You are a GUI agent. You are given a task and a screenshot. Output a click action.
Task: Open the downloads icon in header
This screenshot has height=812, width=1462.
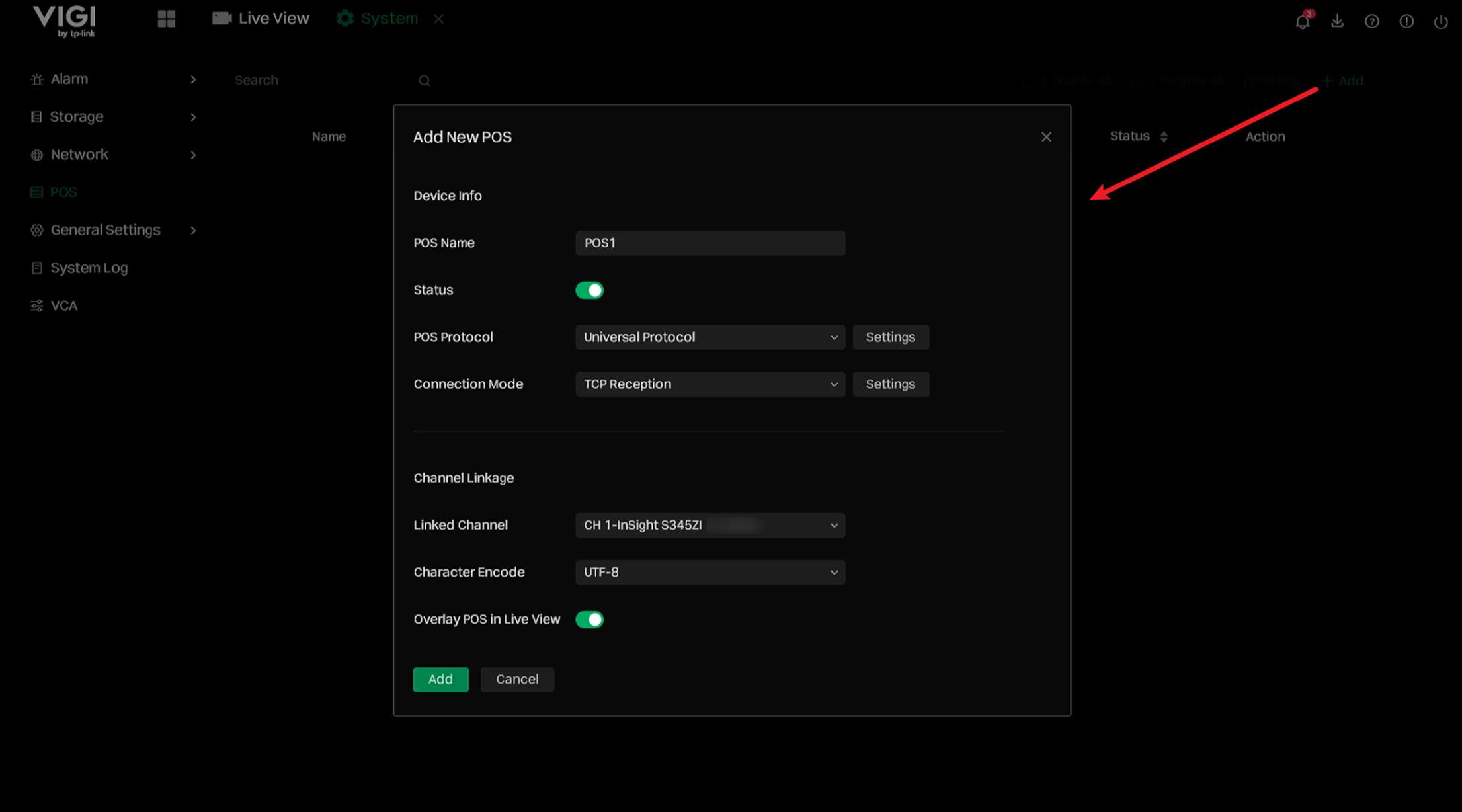tap(1337, 21)
